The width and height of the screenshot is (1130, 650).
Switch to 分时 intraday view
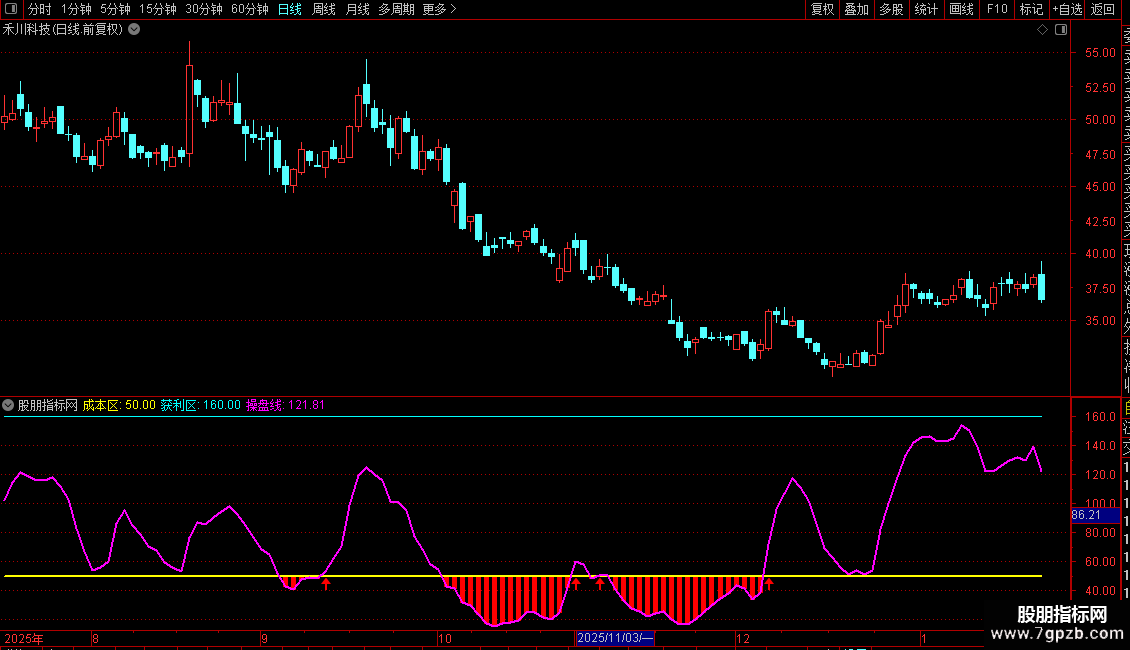pyautogui.click(x=39, y=10)
